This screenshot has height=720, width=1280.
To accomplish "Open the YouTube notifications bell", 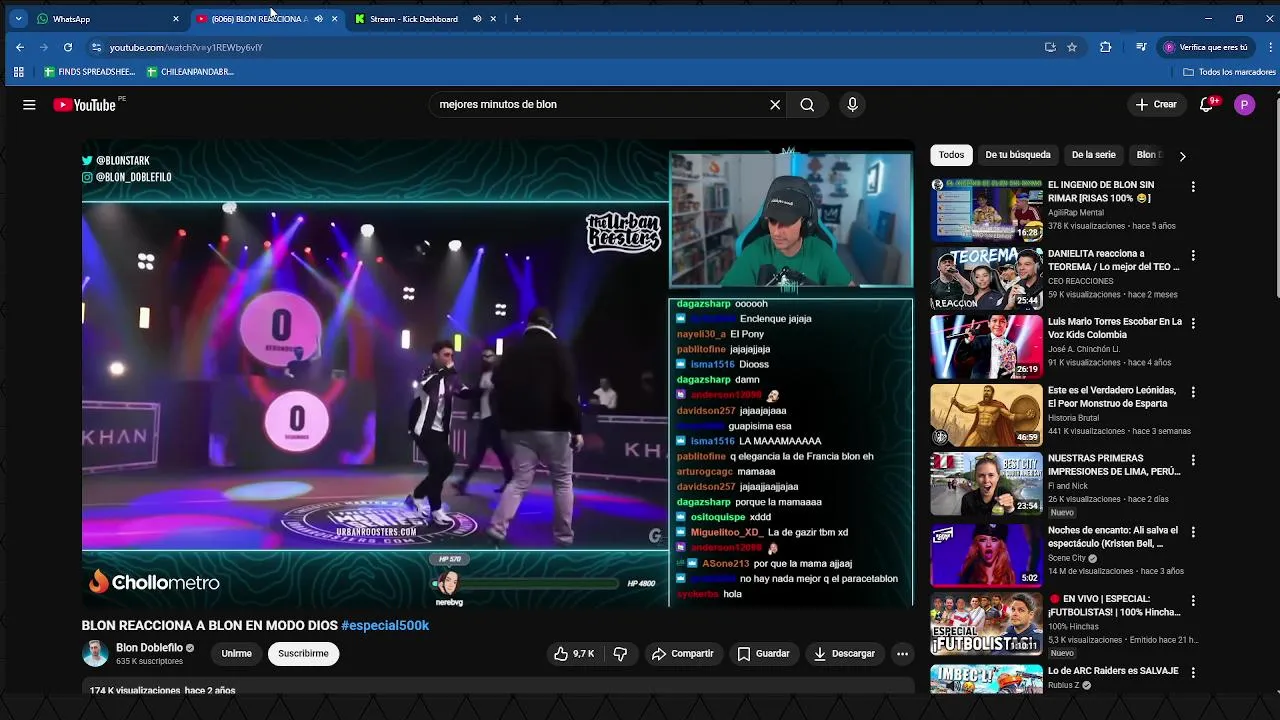I will coord(1207,104).
